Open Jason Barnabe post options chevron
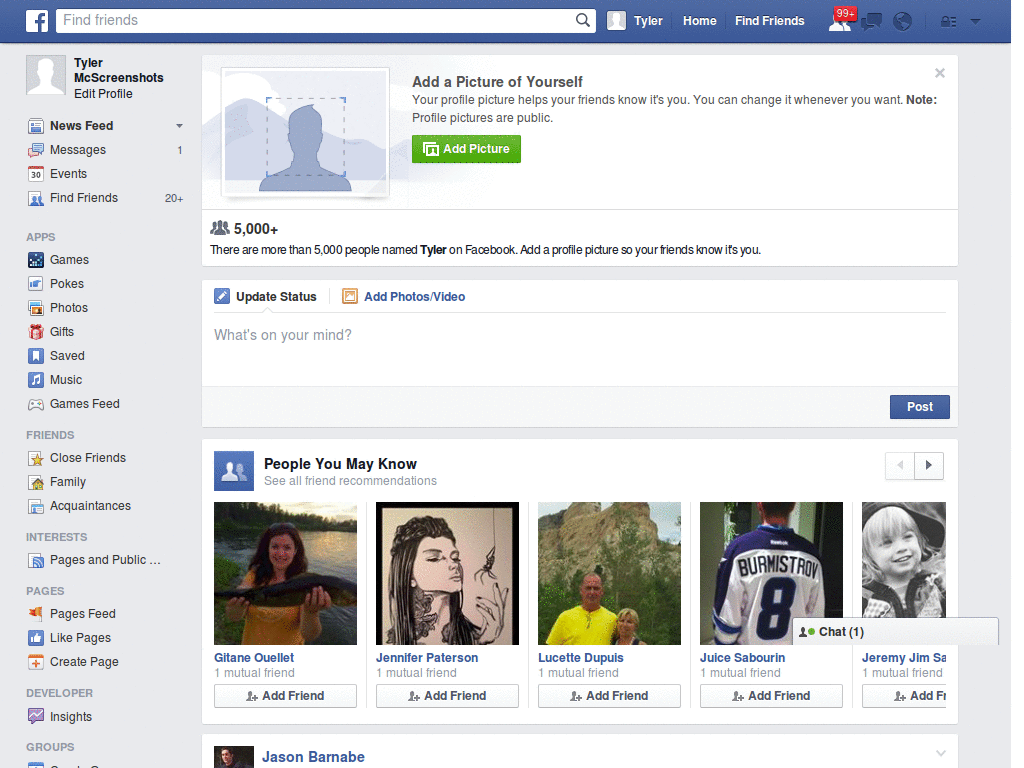 940,754
